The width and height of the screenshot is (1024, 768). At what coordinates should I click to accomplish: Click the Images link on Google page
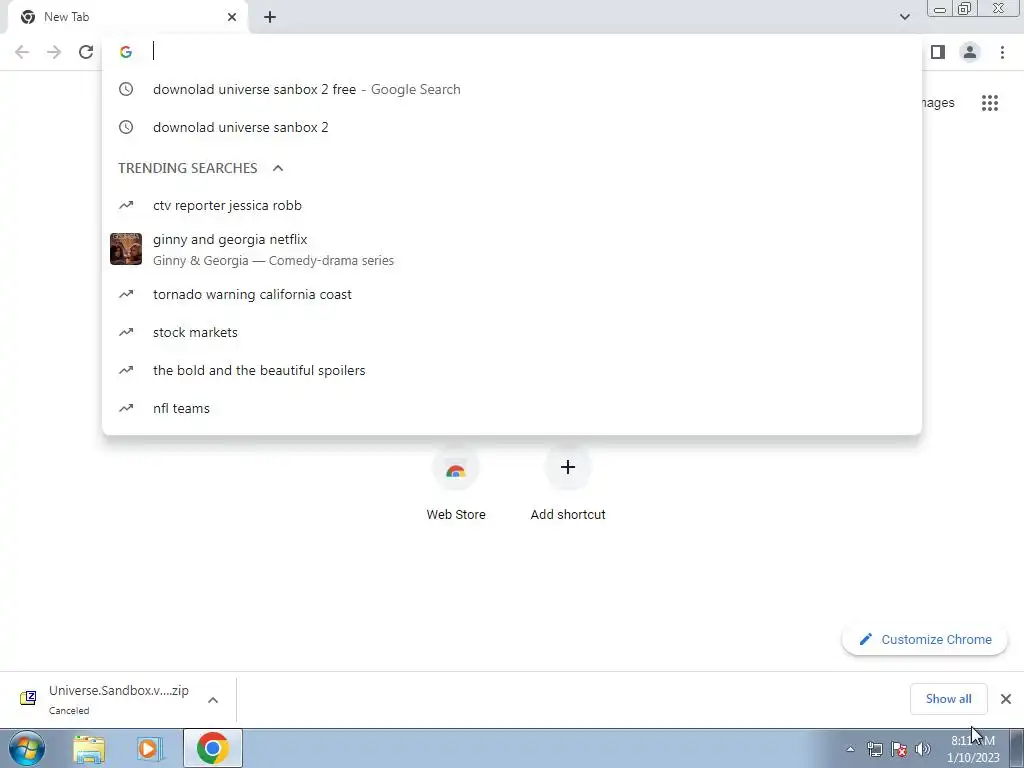point(938,103)
